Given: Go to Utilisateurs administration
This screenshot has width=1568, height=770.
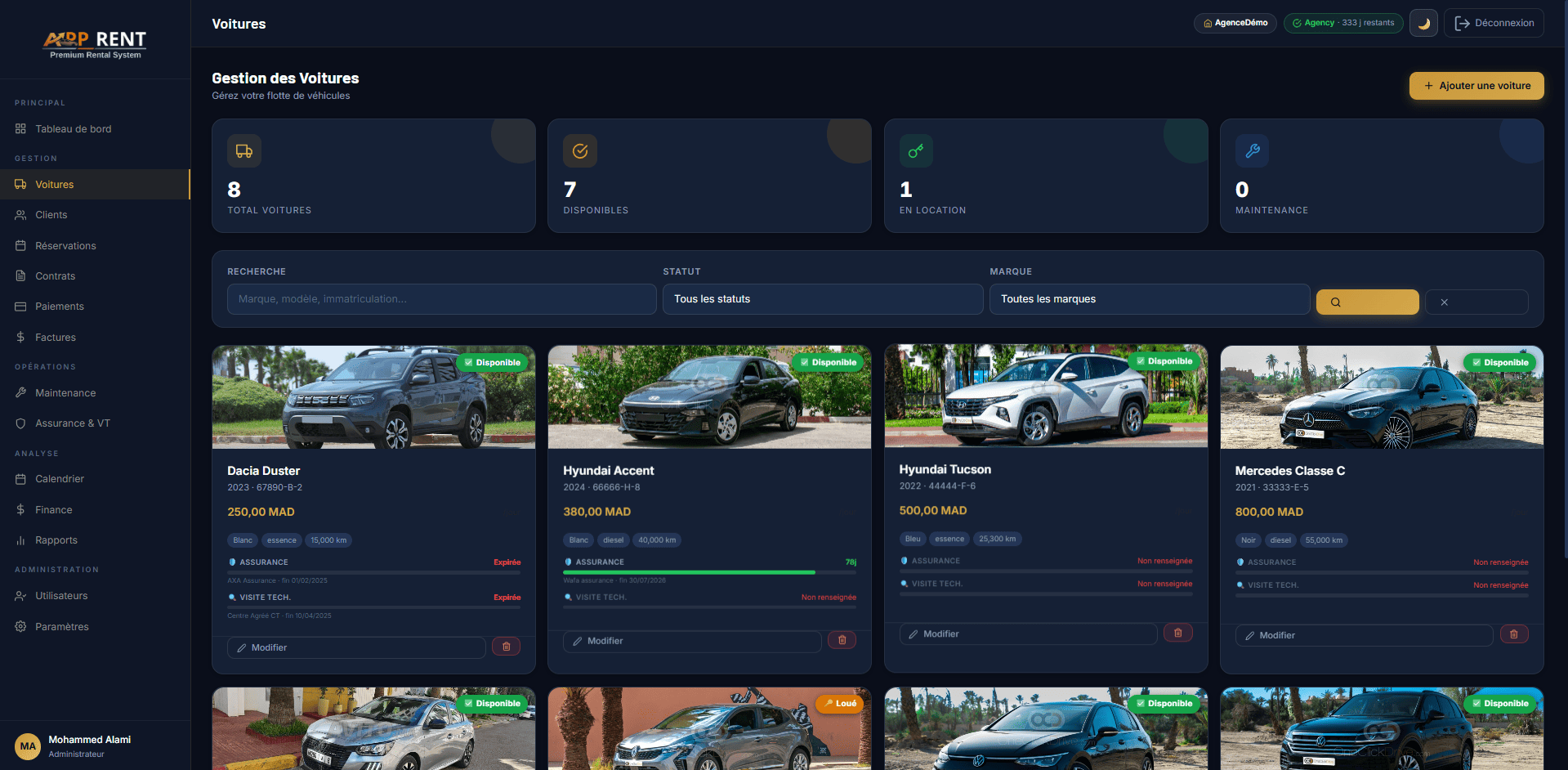Looking at the screenshot, I should coord(95,596).
